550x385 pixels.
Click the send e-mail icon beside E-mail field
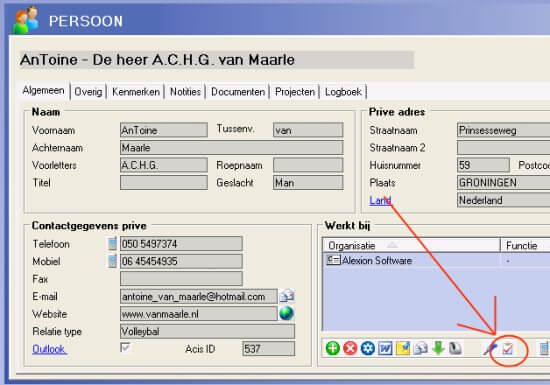[287, 296]
